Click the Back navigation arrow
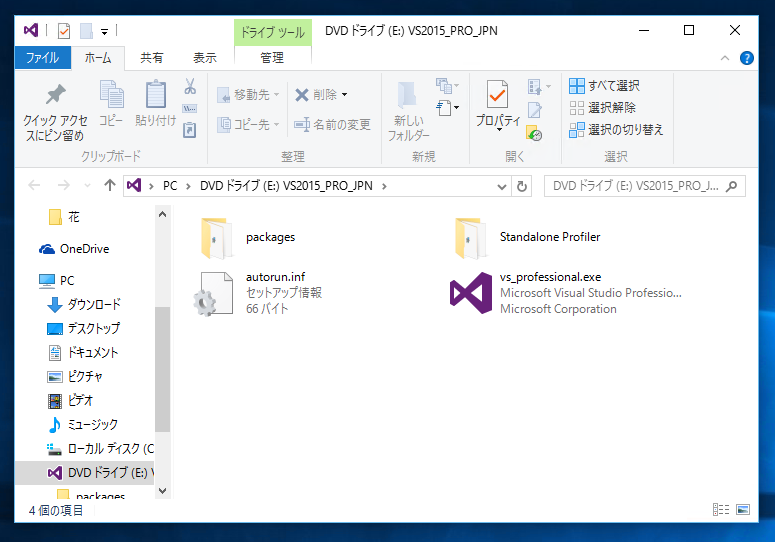775x542 pixels. tap(34, 185)
